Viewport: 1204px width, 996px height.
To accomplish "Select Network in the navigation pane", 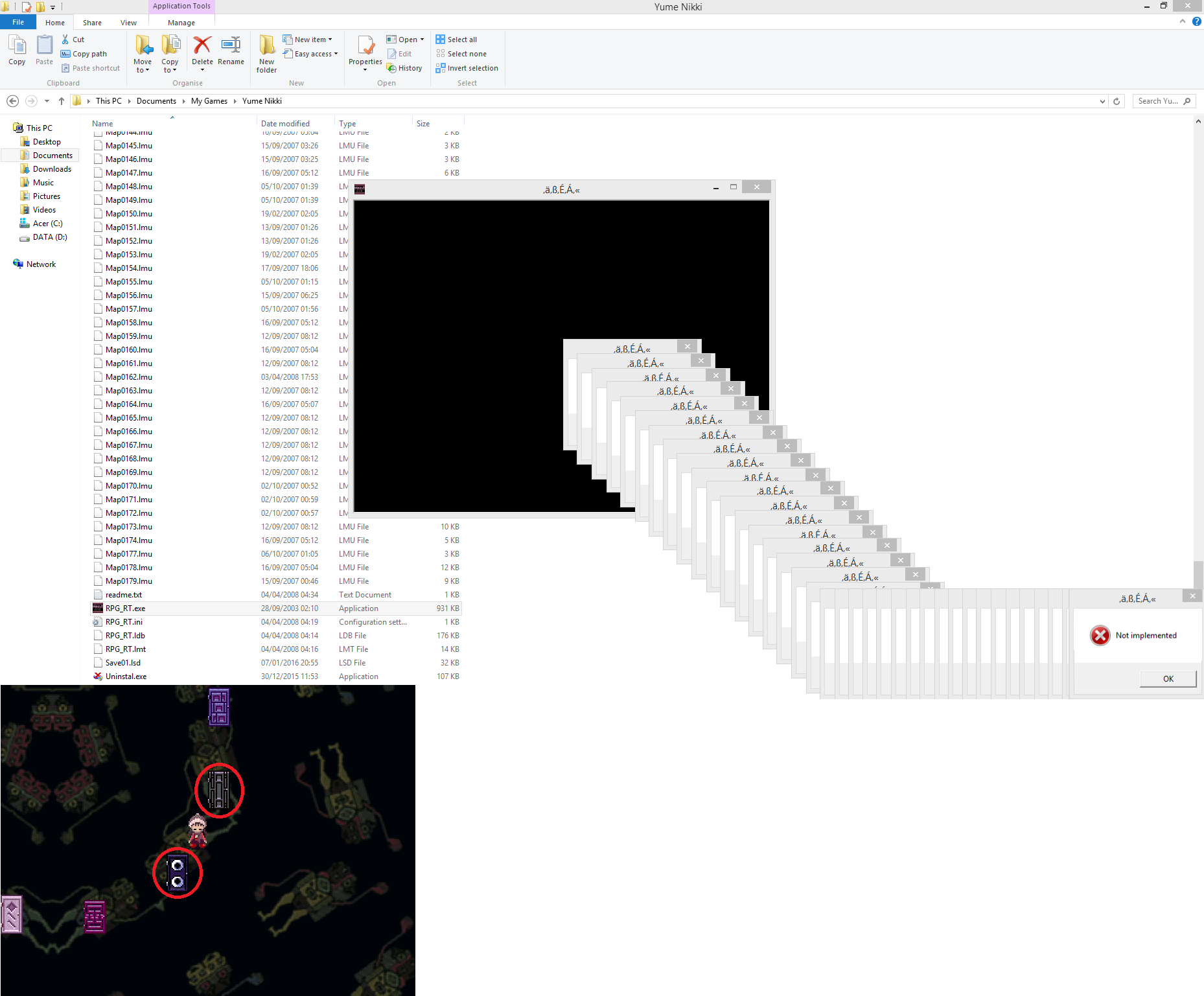I will point(41,264).
